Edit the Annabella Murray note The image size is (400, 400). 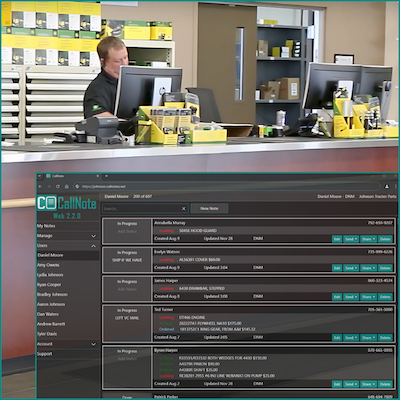point(337,239)
